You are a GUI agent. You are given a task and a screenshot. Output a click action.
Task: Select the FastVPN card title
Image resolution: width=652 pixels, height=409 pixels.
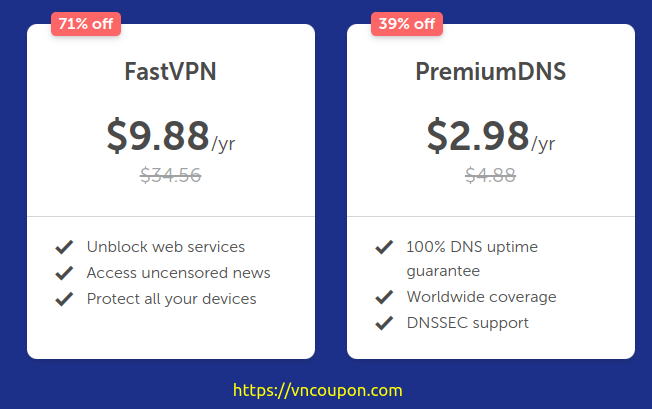(170, 71)
